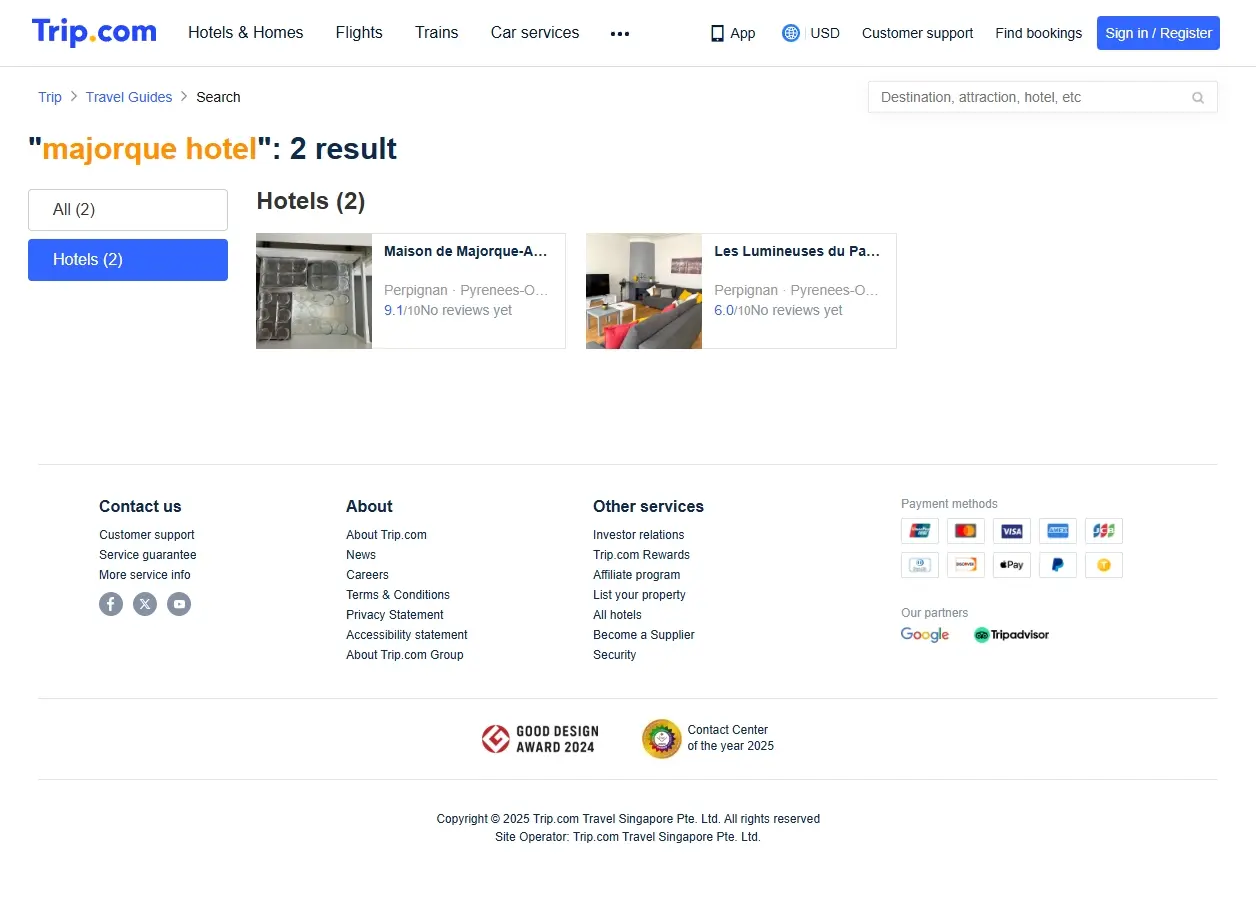
Task: Open the Affiliate program link
Action: click(637, 575)
